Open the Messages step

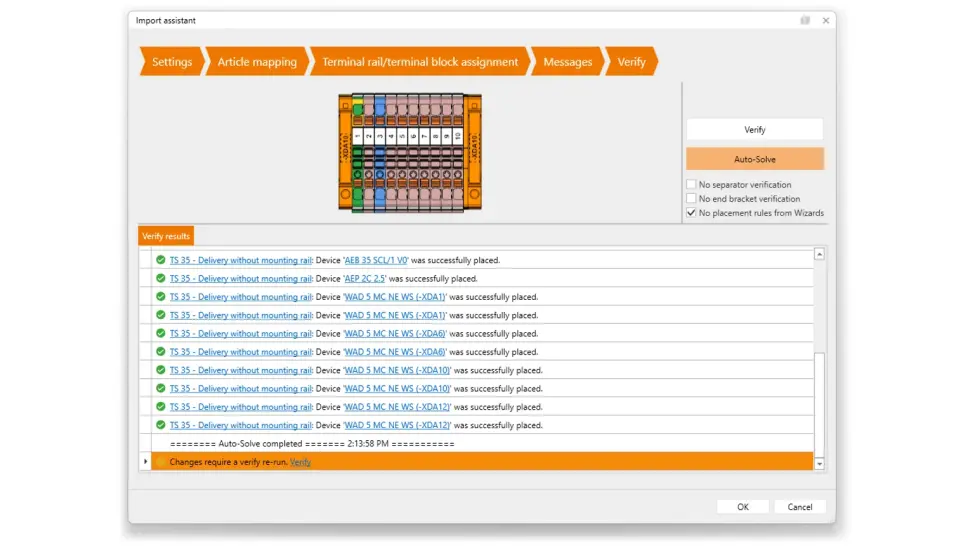(567, 62)
